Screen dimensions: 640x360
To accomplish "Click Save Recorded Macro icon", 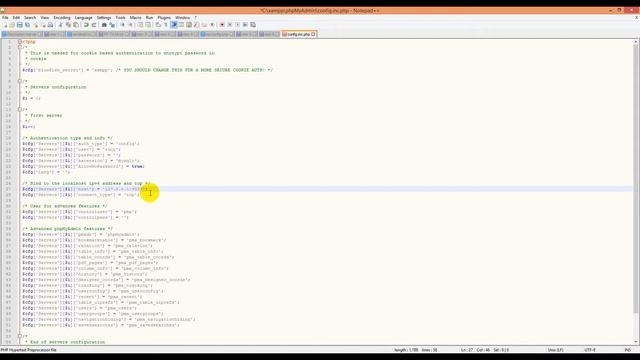I will pos(253,25).
